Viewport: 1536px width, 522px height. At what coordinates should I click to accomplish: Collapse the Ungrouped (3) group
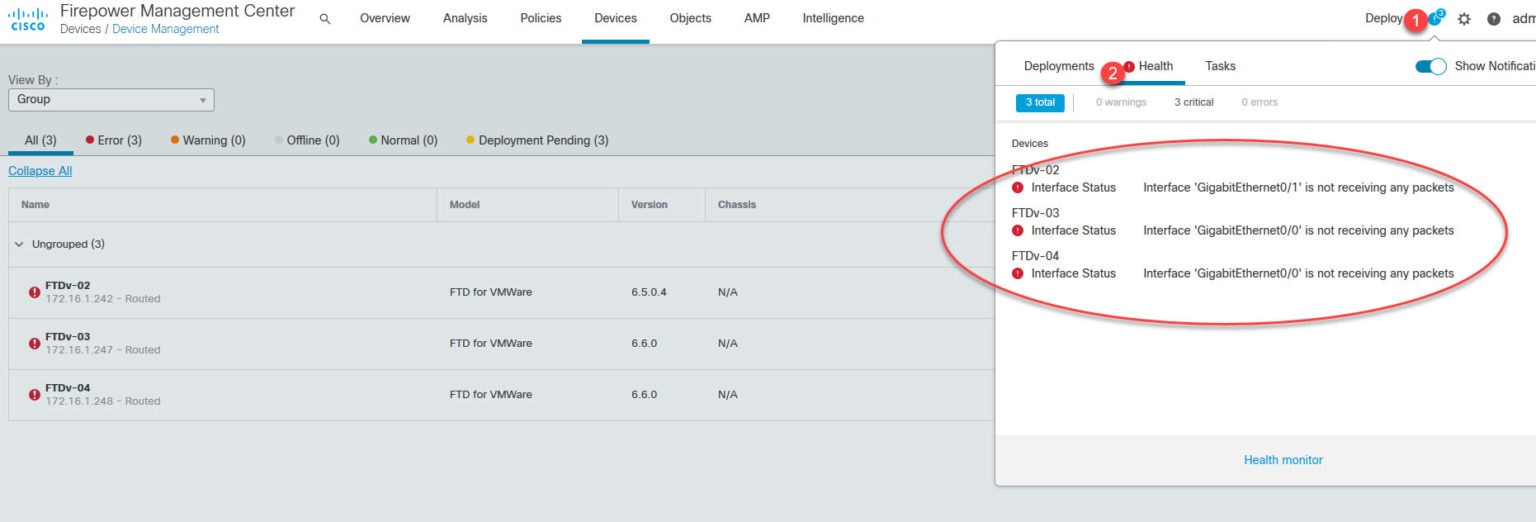[19, 244]
